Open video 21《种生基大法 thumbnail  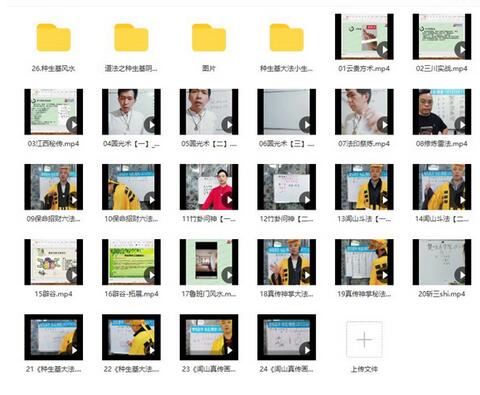point(53,337)
